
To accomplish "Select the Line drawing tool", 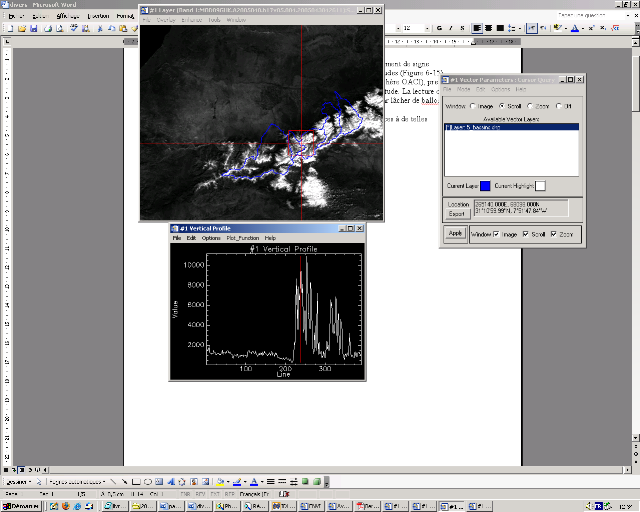I will 112,481.
